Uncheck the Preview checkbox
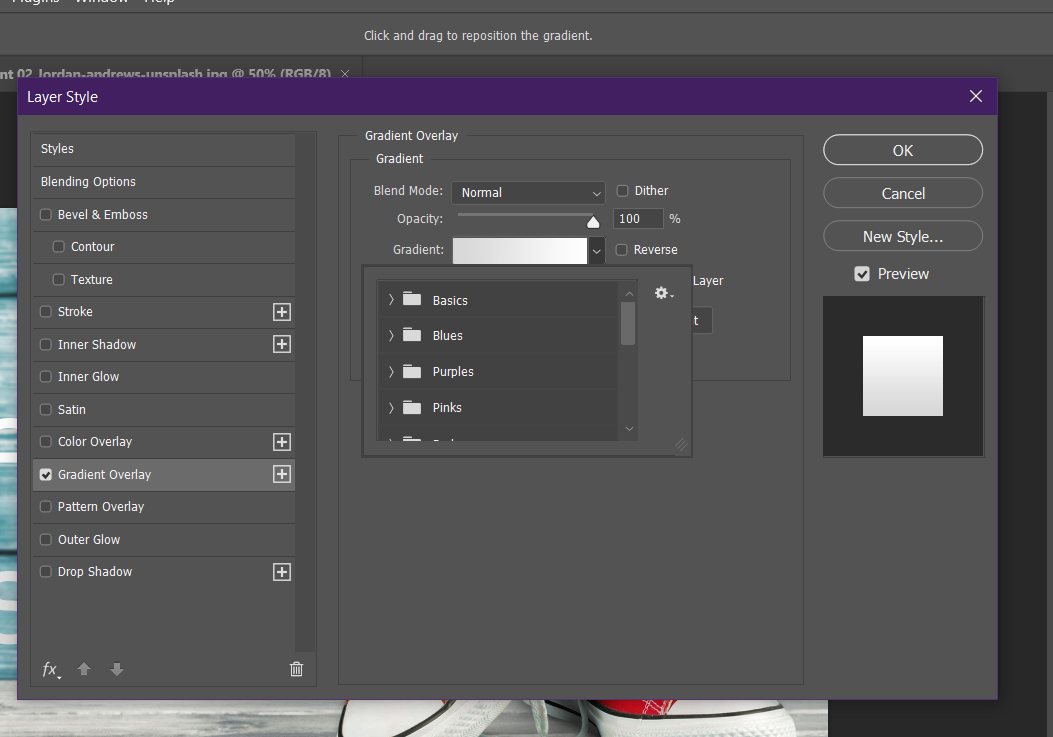This screenshot has height=737, width=1053. point(862,273)
